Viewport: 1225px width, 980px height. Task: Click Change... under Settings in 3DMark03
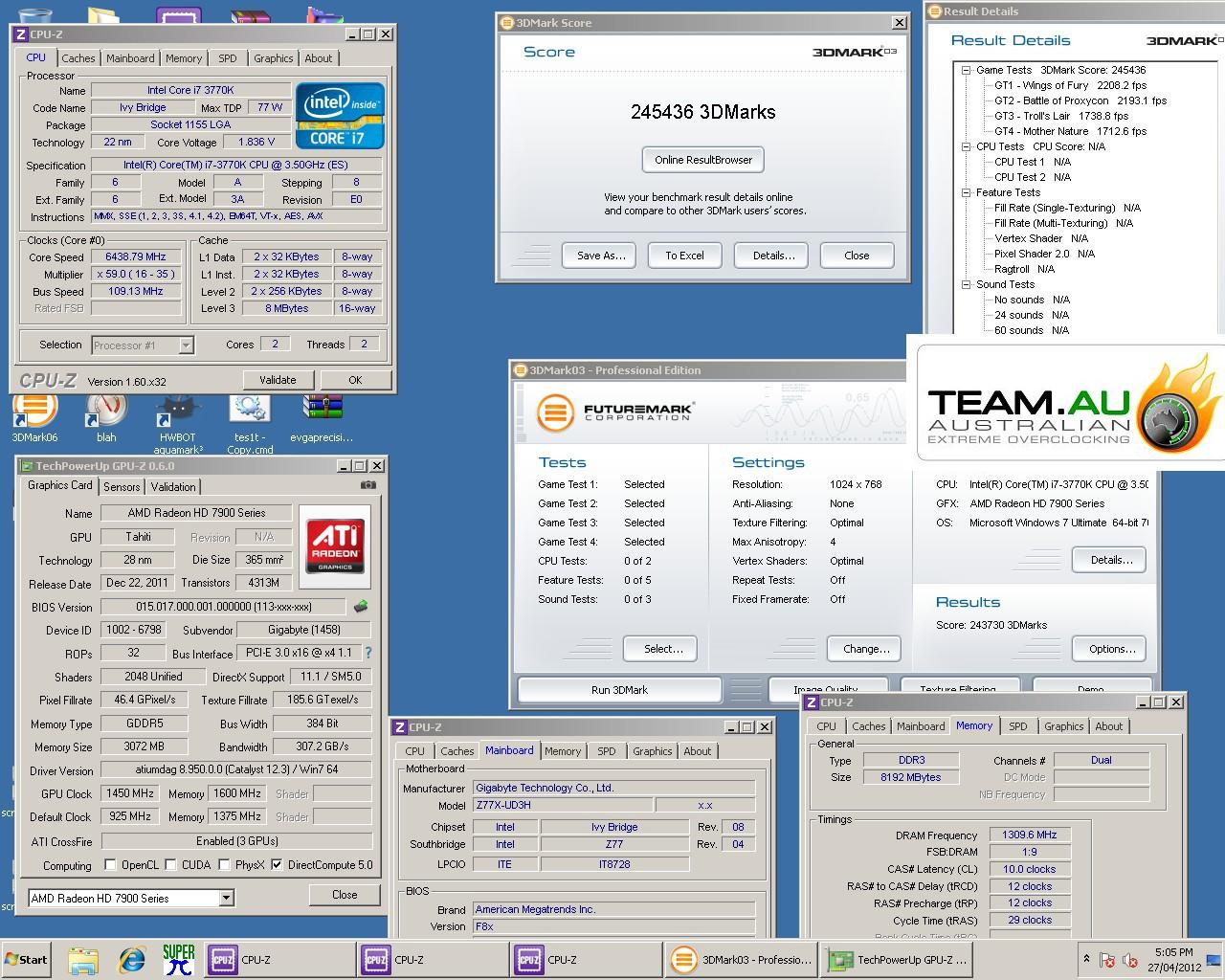[x=866, y=649]
